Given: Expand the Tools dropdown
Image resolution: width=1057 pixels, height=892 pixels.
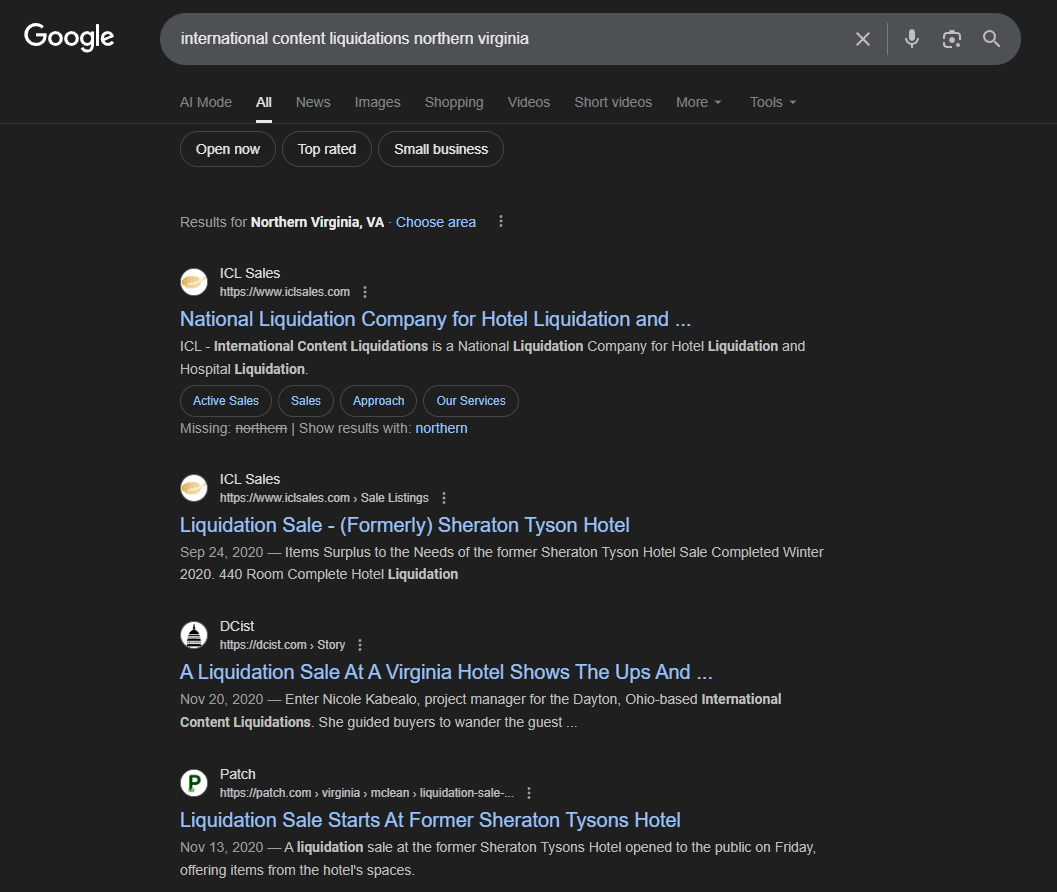Looking at the screenshot, I should click(x=773, y=102).
